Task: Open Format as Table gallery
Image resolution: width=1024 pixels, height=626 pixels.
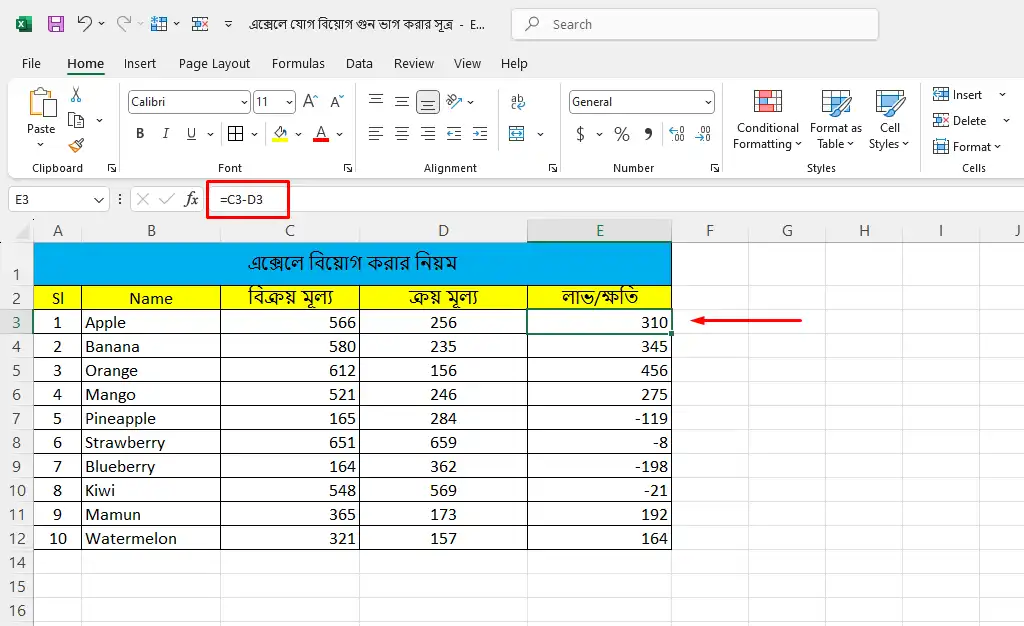Action: 835,119
